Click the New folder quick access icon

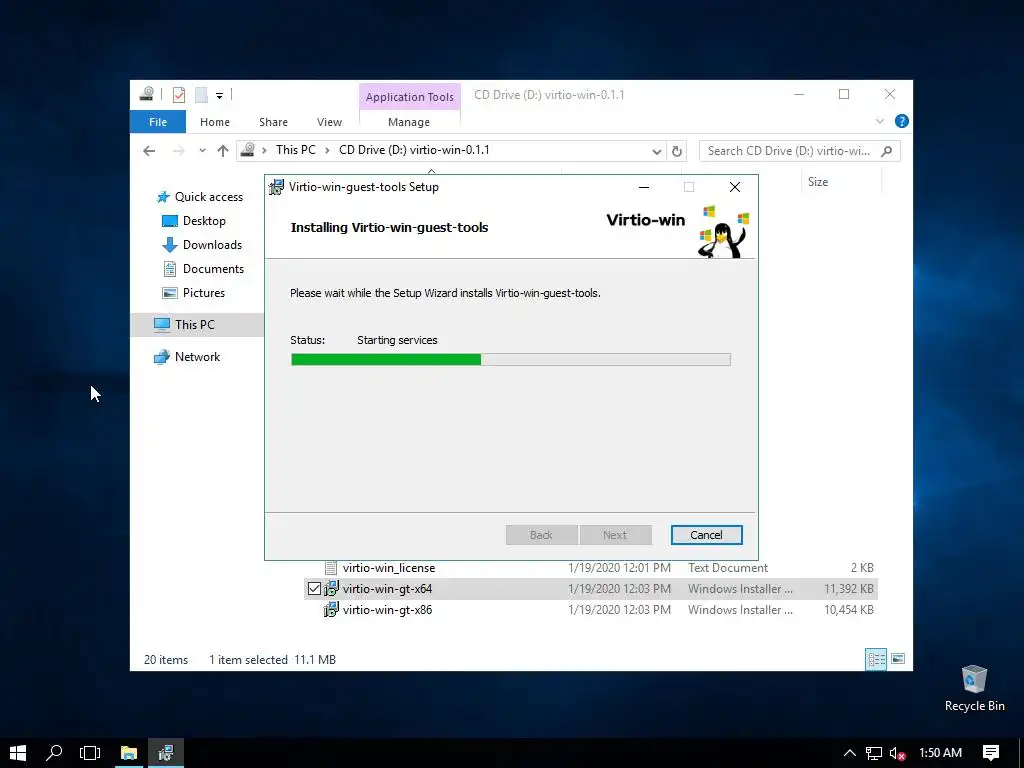[x=201, y=95]
